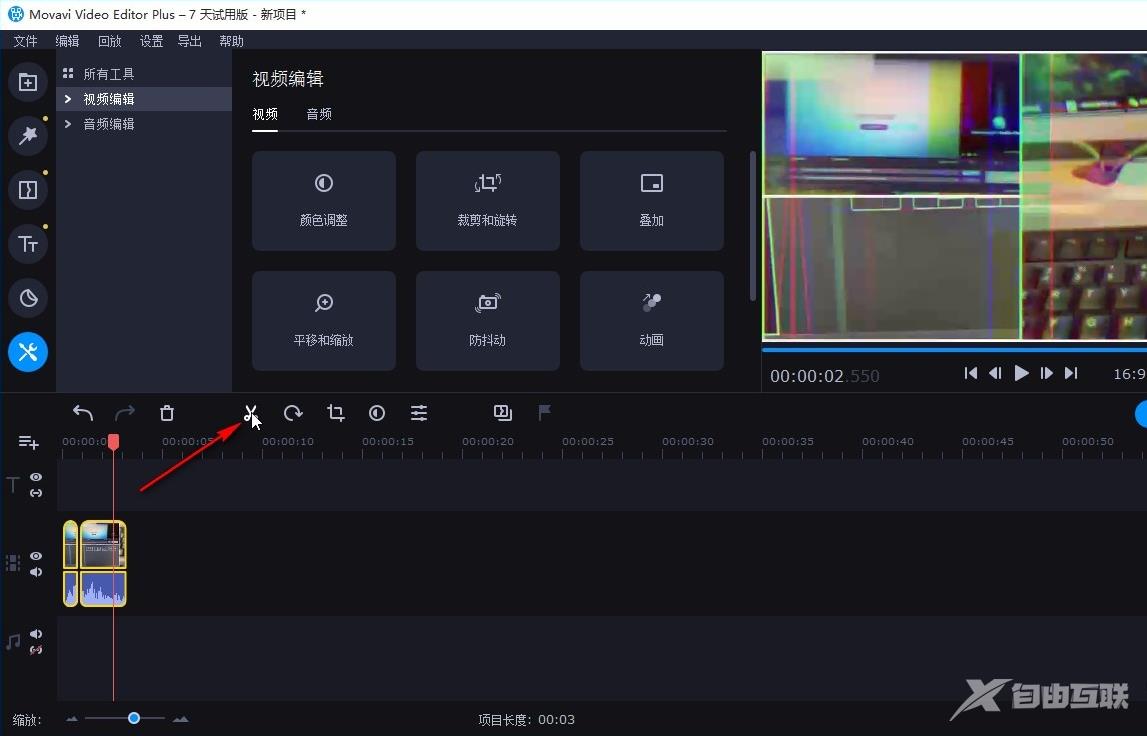This screenshot has height=736, width=1147.
Task: Click timeline ruler at 00:00:20
Action: coord(488,441)
